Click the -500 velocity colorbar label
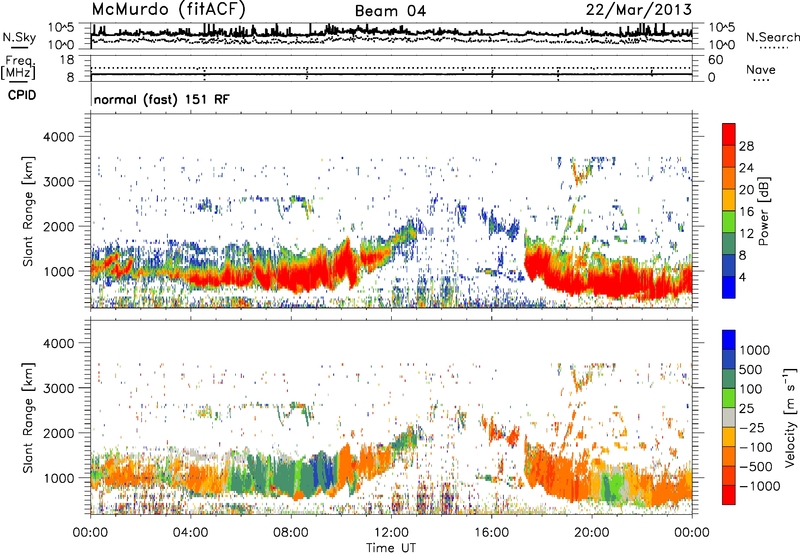 point(756,466)
